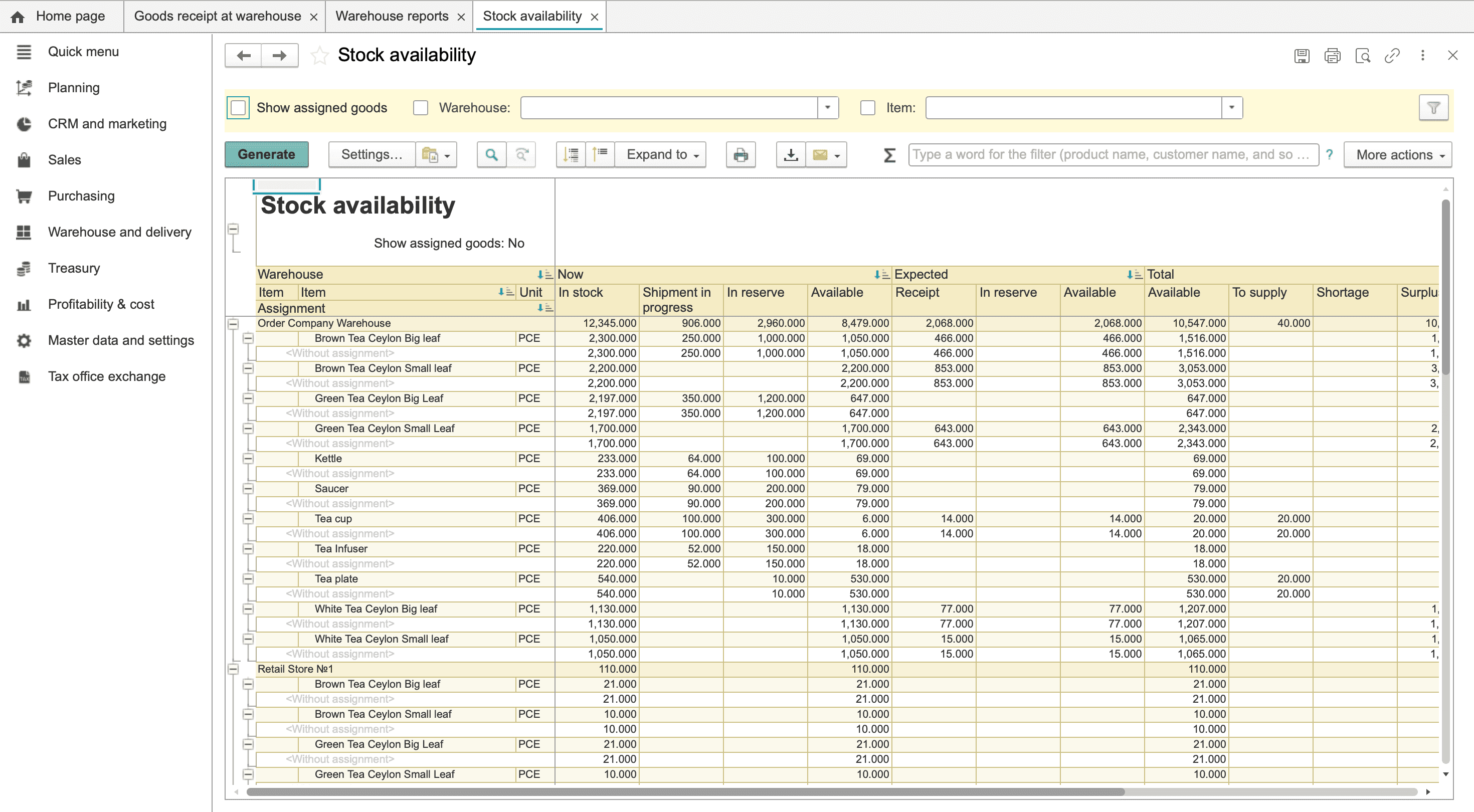Open the Expand to dropdown
Image resolution: width=1474 pixels, height=812 pixels.
pos(661,154)
